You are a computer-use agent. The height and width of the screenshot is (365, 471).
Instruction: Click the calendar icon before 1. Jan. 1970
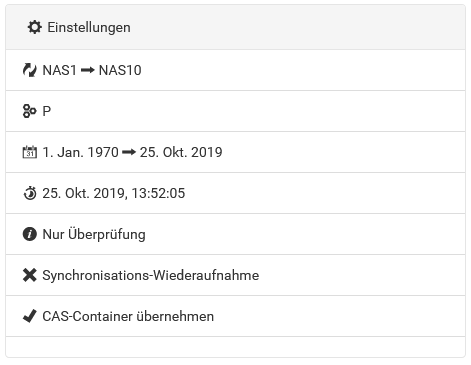coord(30,152)
